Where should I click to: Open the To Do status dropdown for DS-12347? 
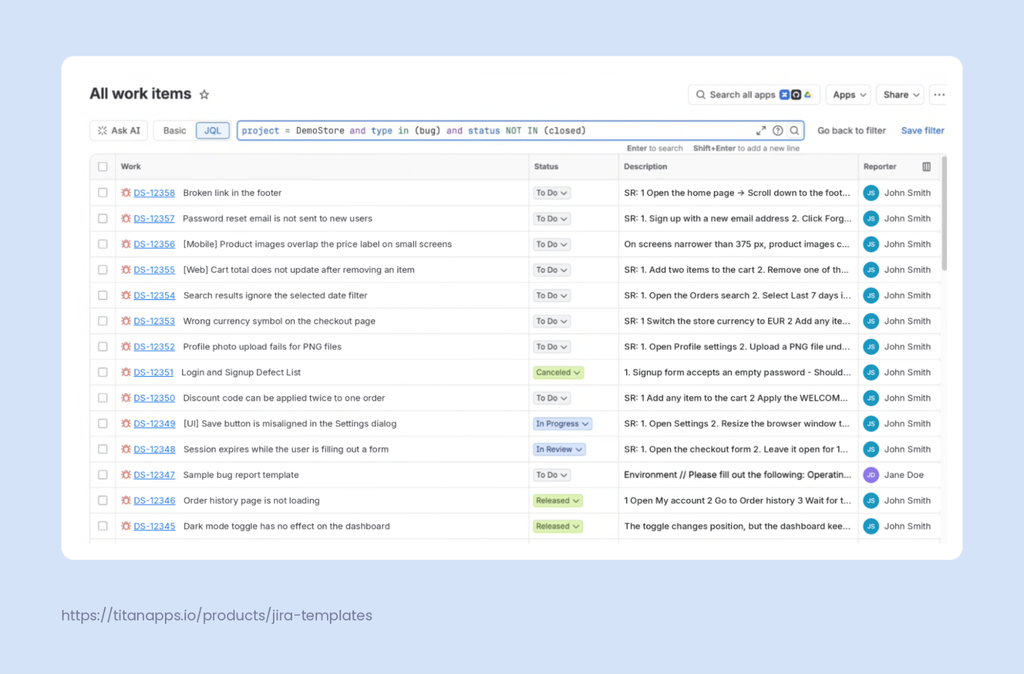point(552,475)
